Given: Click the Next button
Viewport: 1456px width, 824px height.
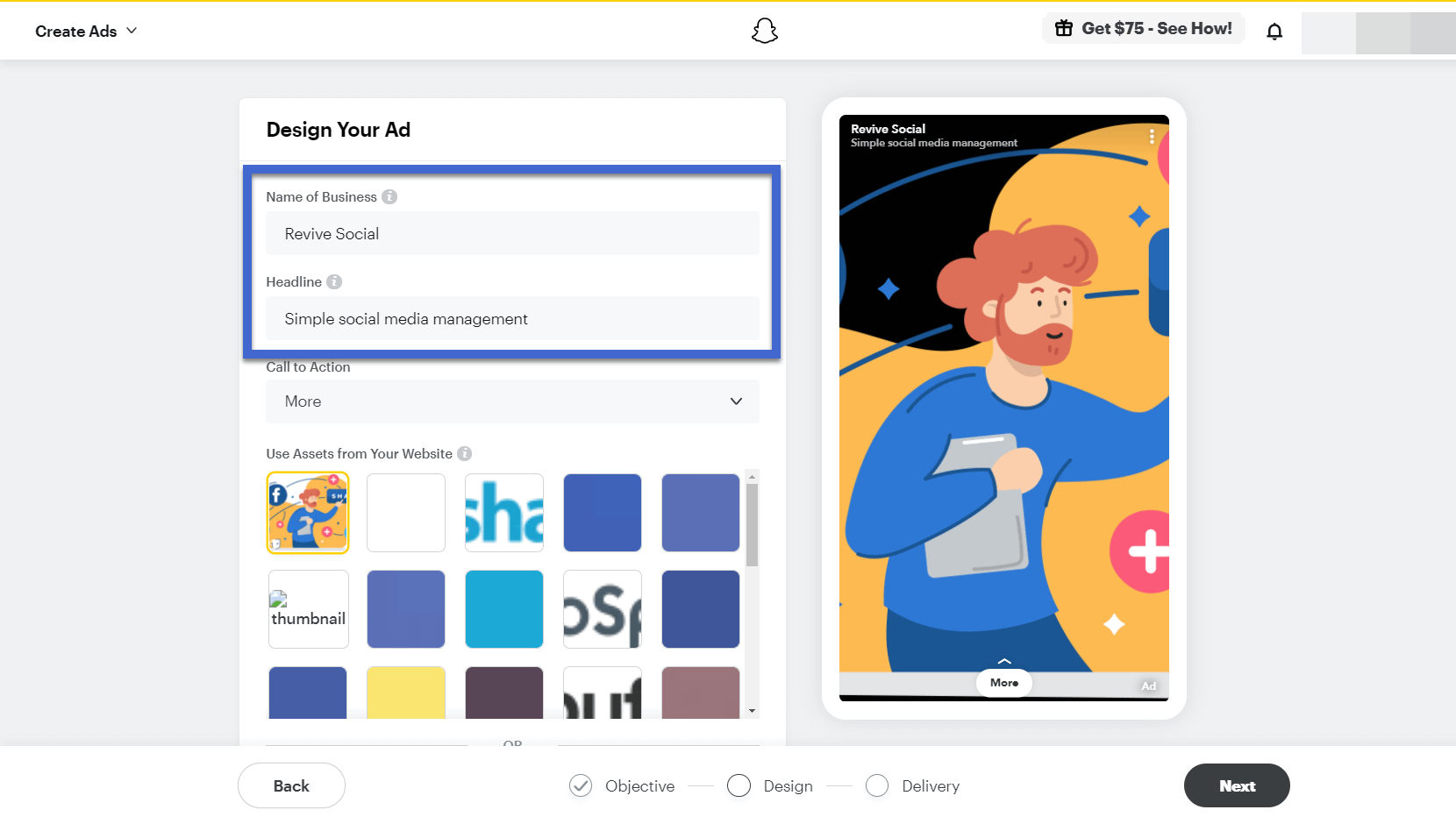Looking at the screenshot, I should [x=1237, y=785].
